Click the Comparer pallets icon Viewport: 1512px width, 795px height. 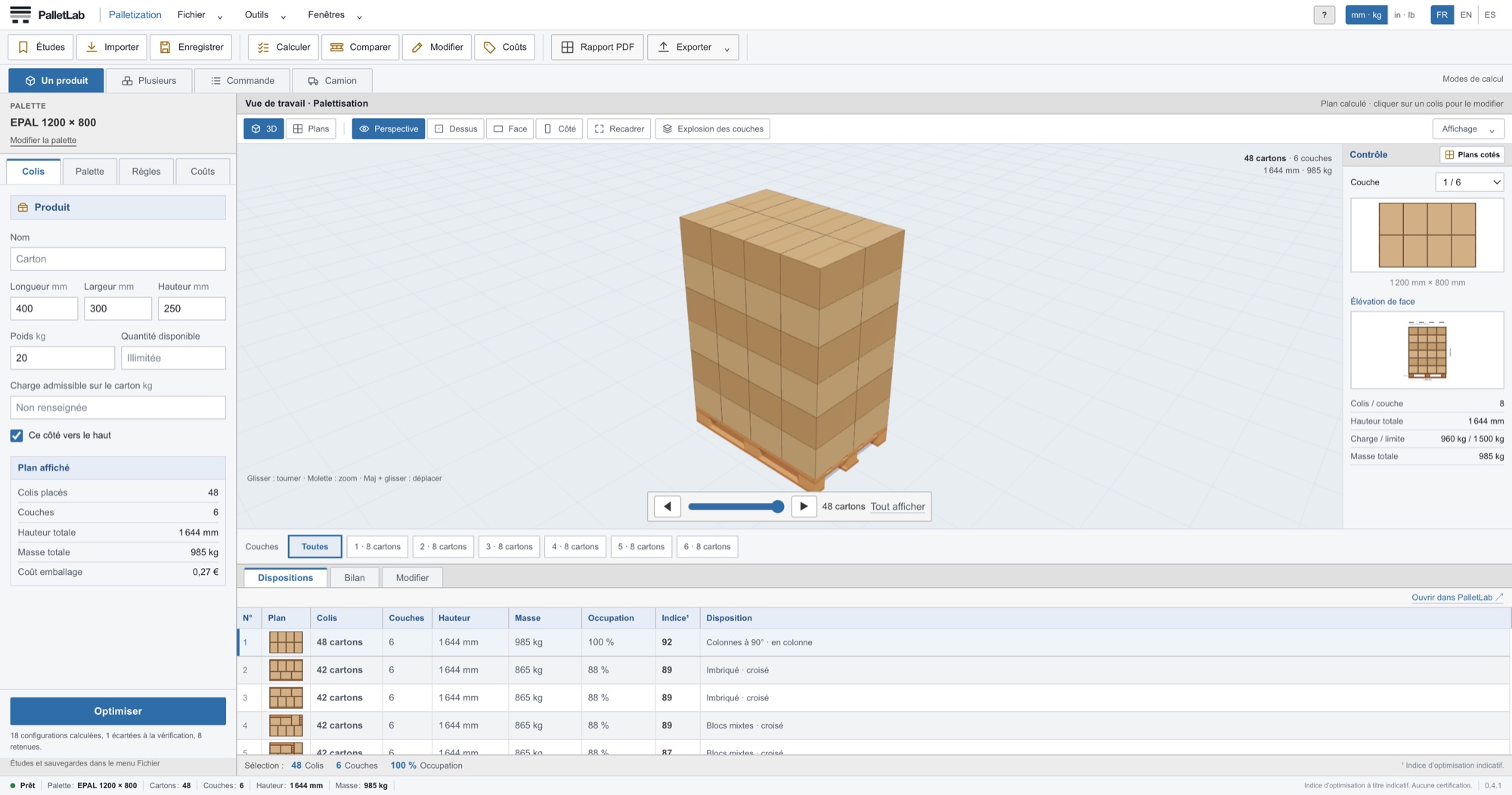pyautogui.click(x=337, y=47)
